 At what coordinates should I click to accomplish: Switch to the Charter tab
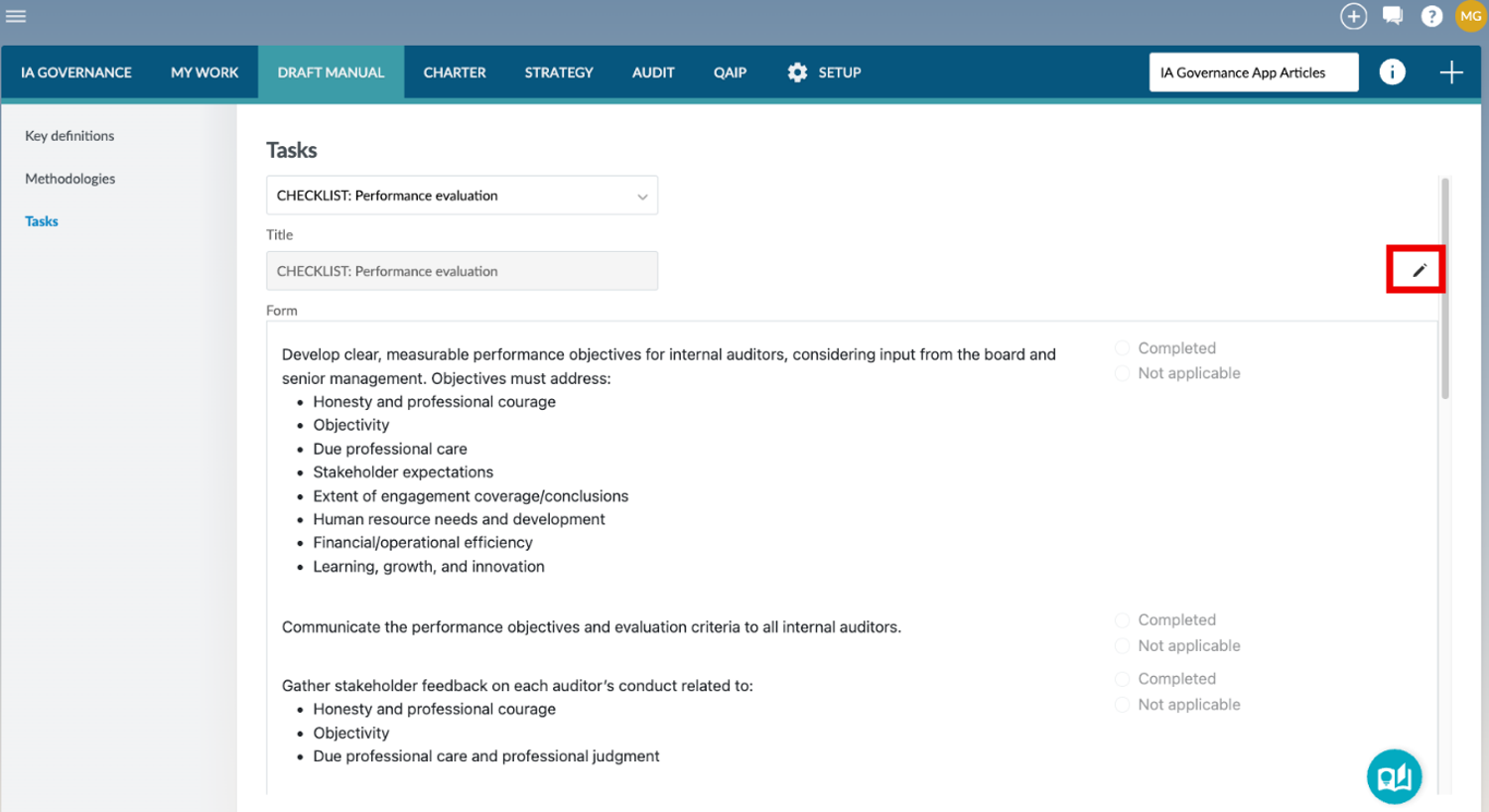(x=455, y=72)
